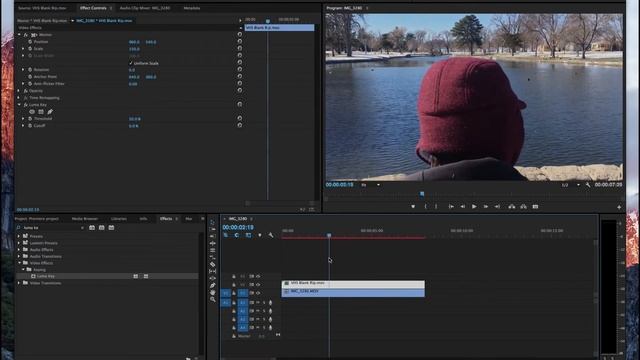Screen dimensions: 640x360
Task: Click the timeline playhead handle
Action: (329, 235)
